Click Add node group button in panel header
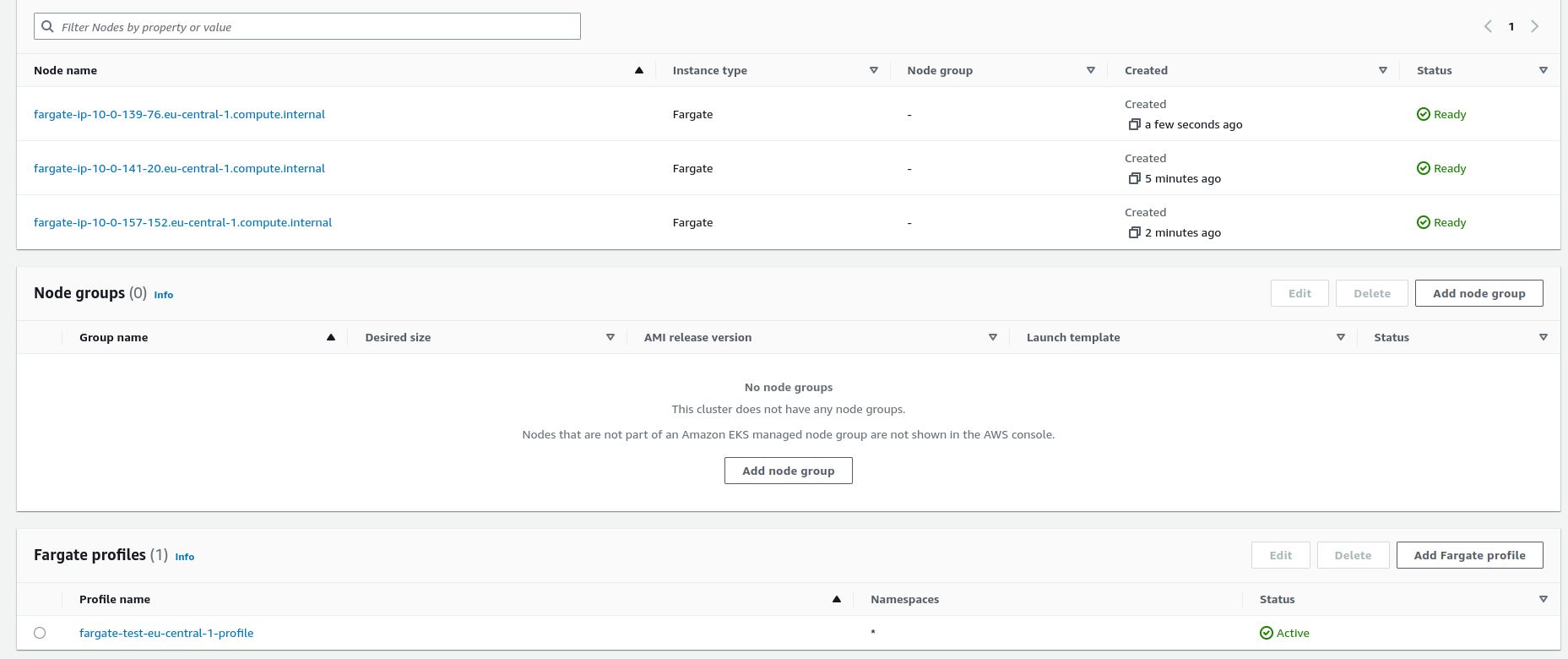 [x=1479, y=293]
